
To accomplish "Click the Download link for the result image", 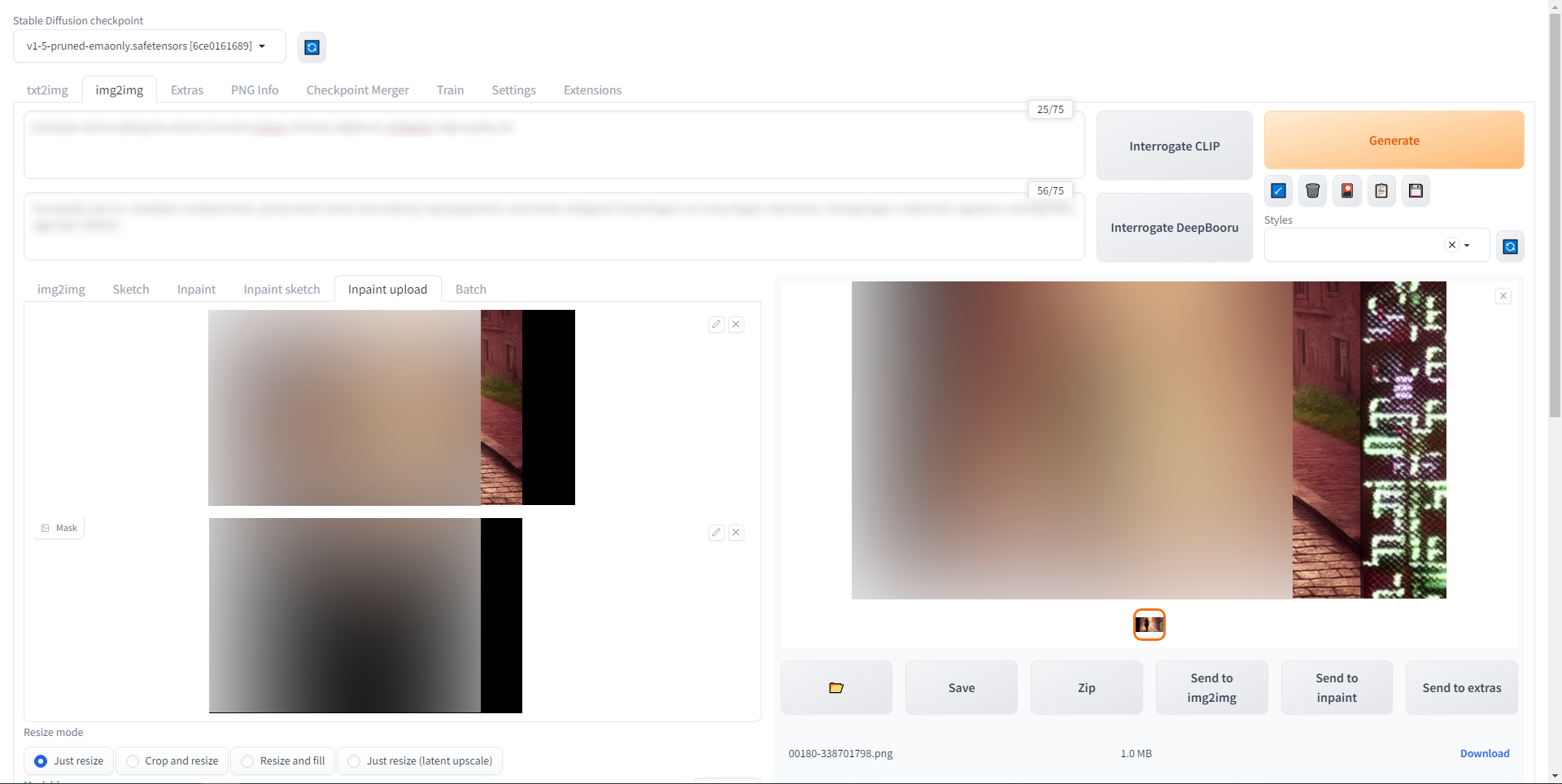I will point(1484,753).
